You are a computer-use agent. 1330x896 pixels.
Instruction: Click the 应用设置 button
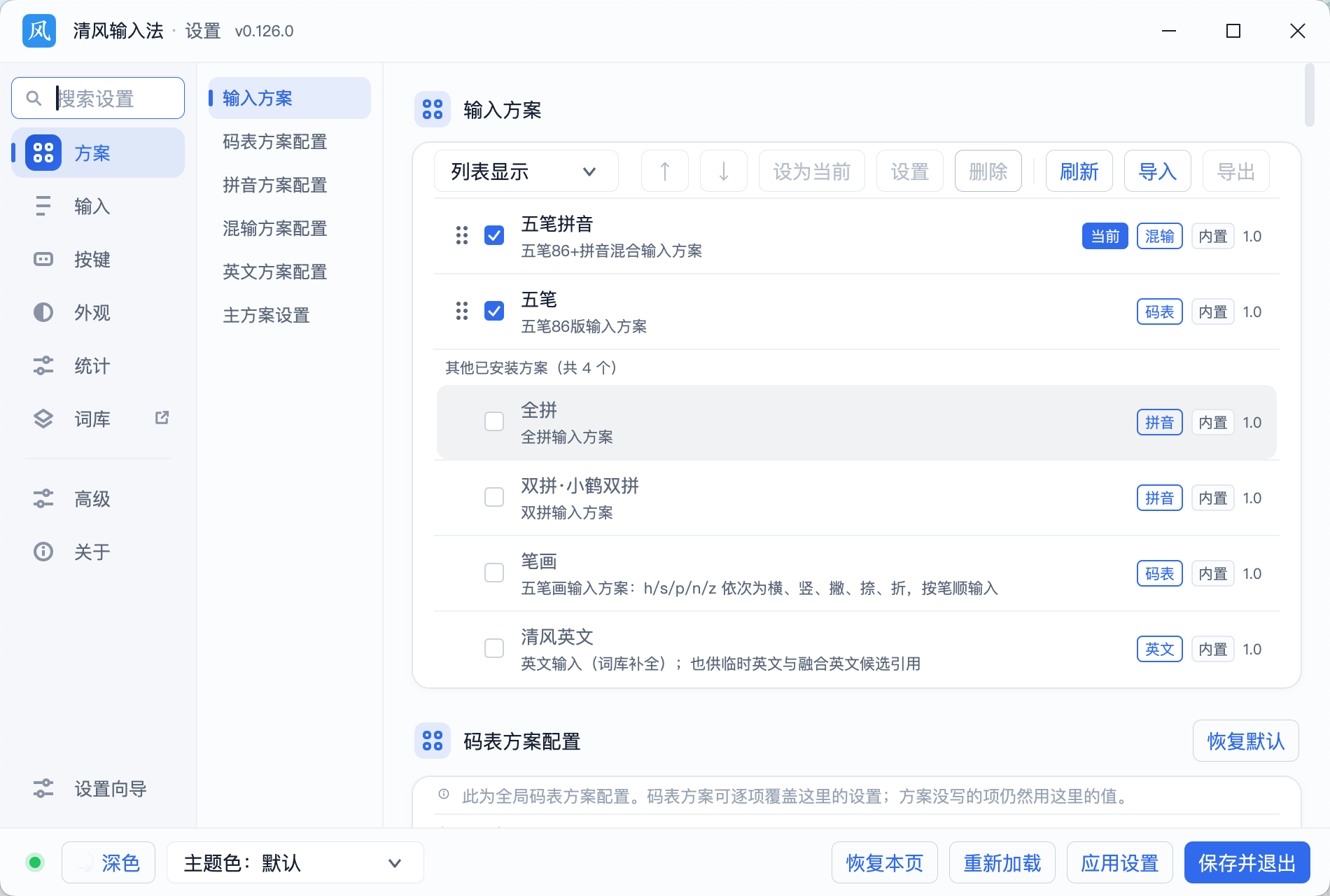pos(1120,862)
